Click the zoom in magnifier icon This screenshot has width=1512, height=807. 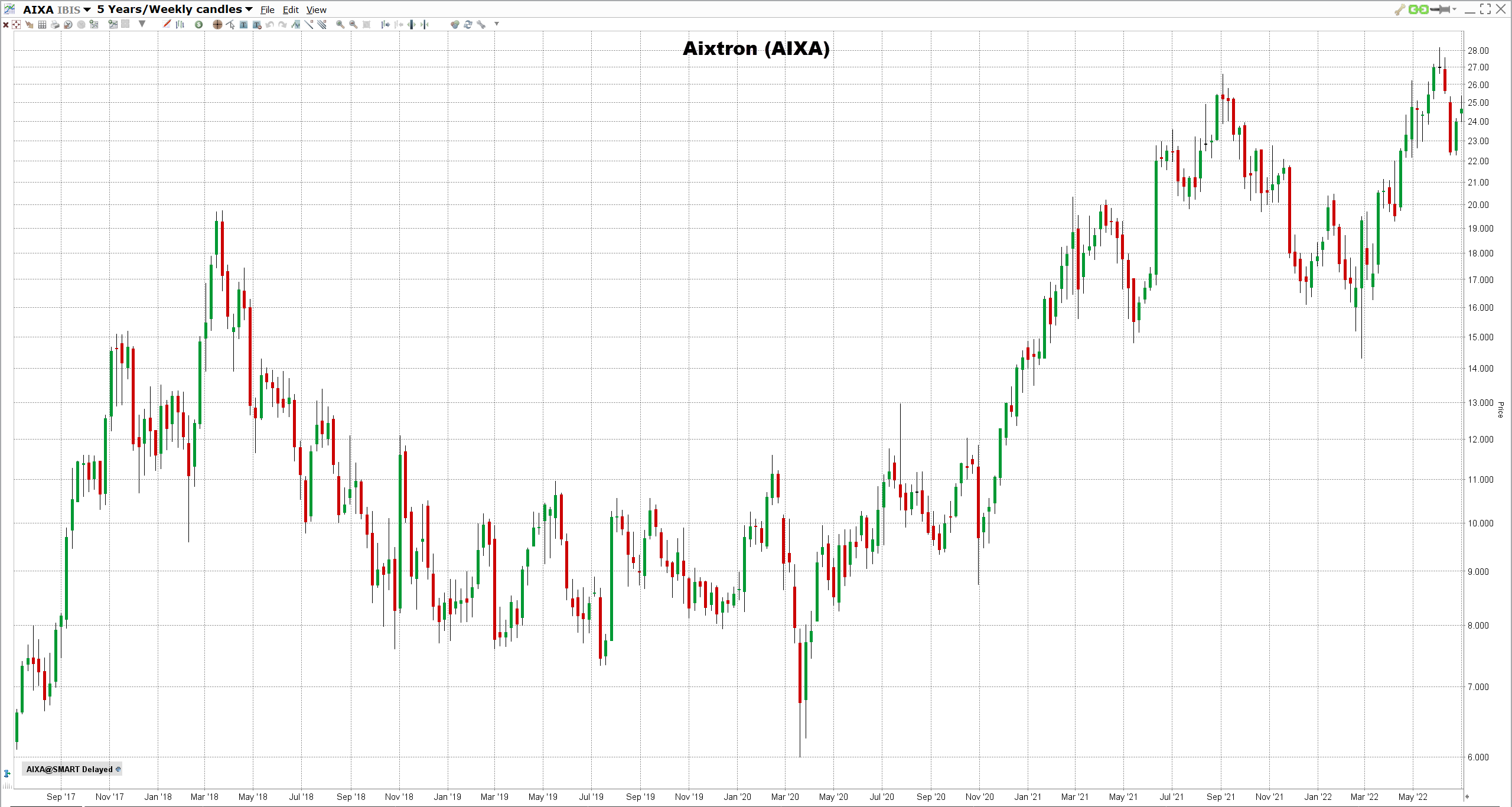point(340,24)
